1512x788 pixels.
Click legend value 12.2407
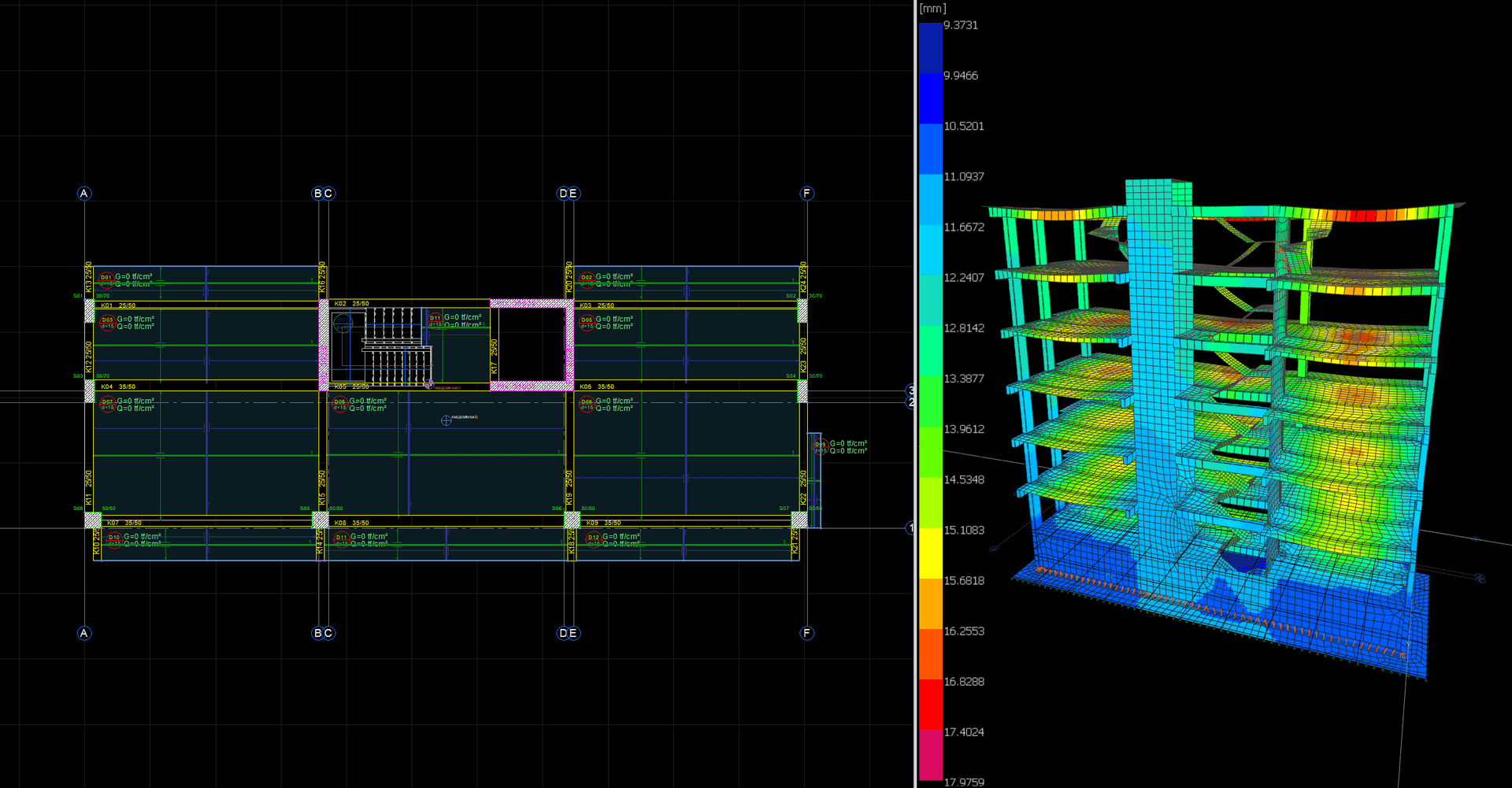coord(964,278)
